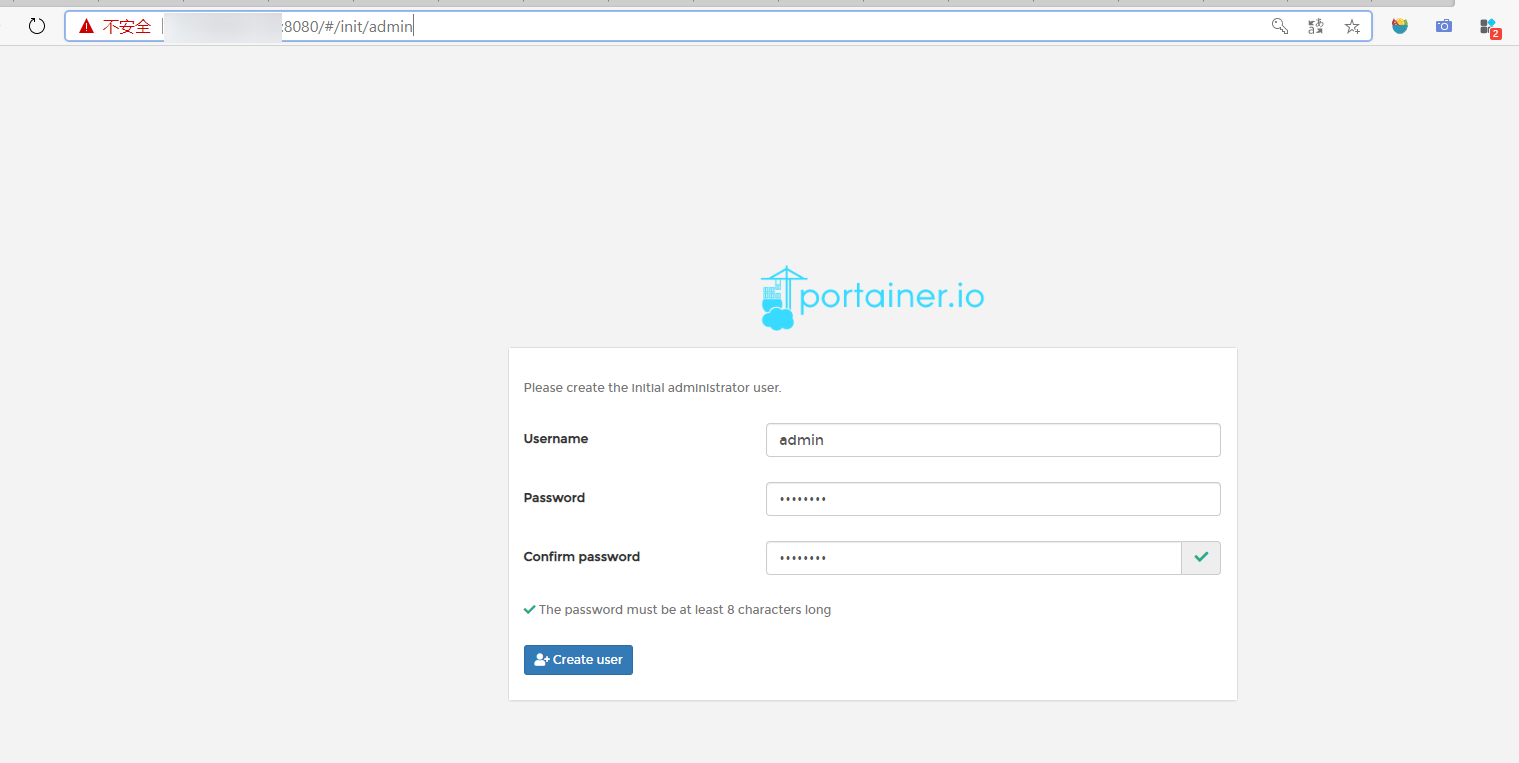The image size is (1519, 763).
Task: Add page to favorites with star icon
Action: [x=1352, y=26]
